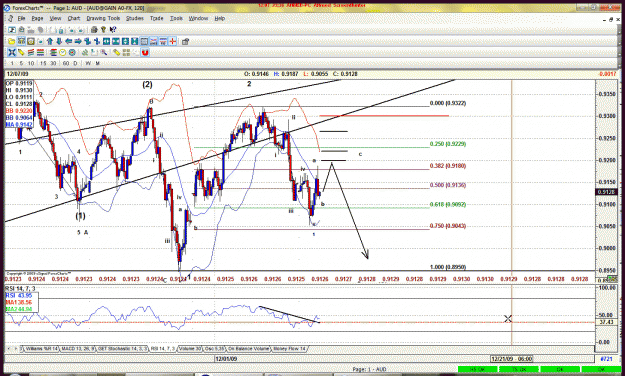This screenshot has width=625, height=376.
Task: Open the Page menu
Action: click(x=37, y=18)
